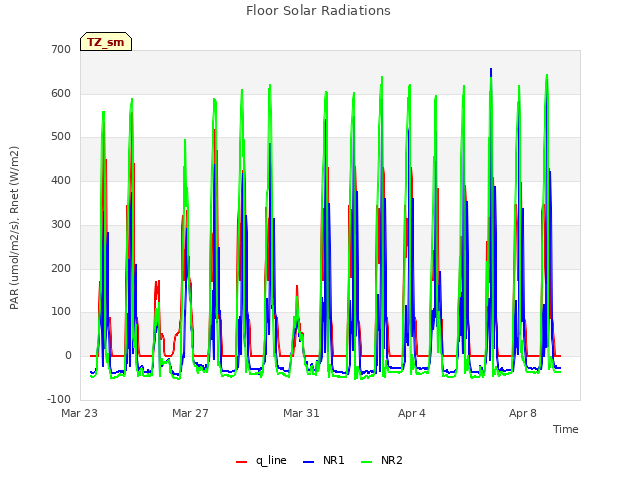
Task: Click the Floor Solar Radiations title
Action: (x=318, y=11)
